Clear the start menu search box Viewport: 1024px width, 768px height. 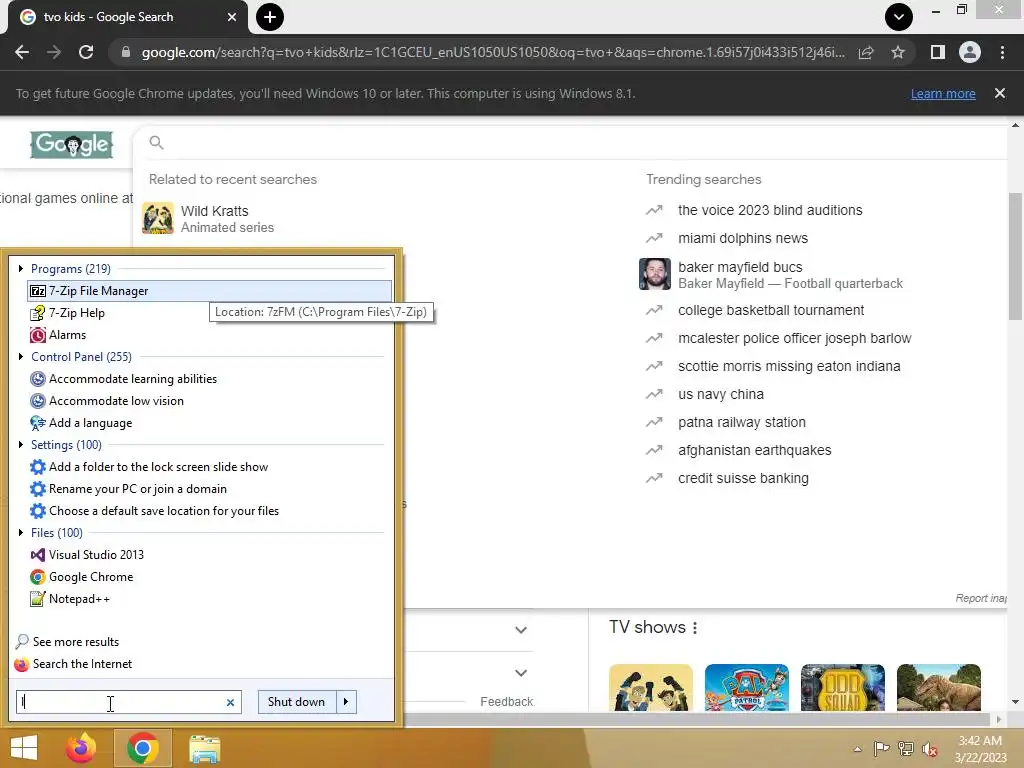click(x=230, y=703)
